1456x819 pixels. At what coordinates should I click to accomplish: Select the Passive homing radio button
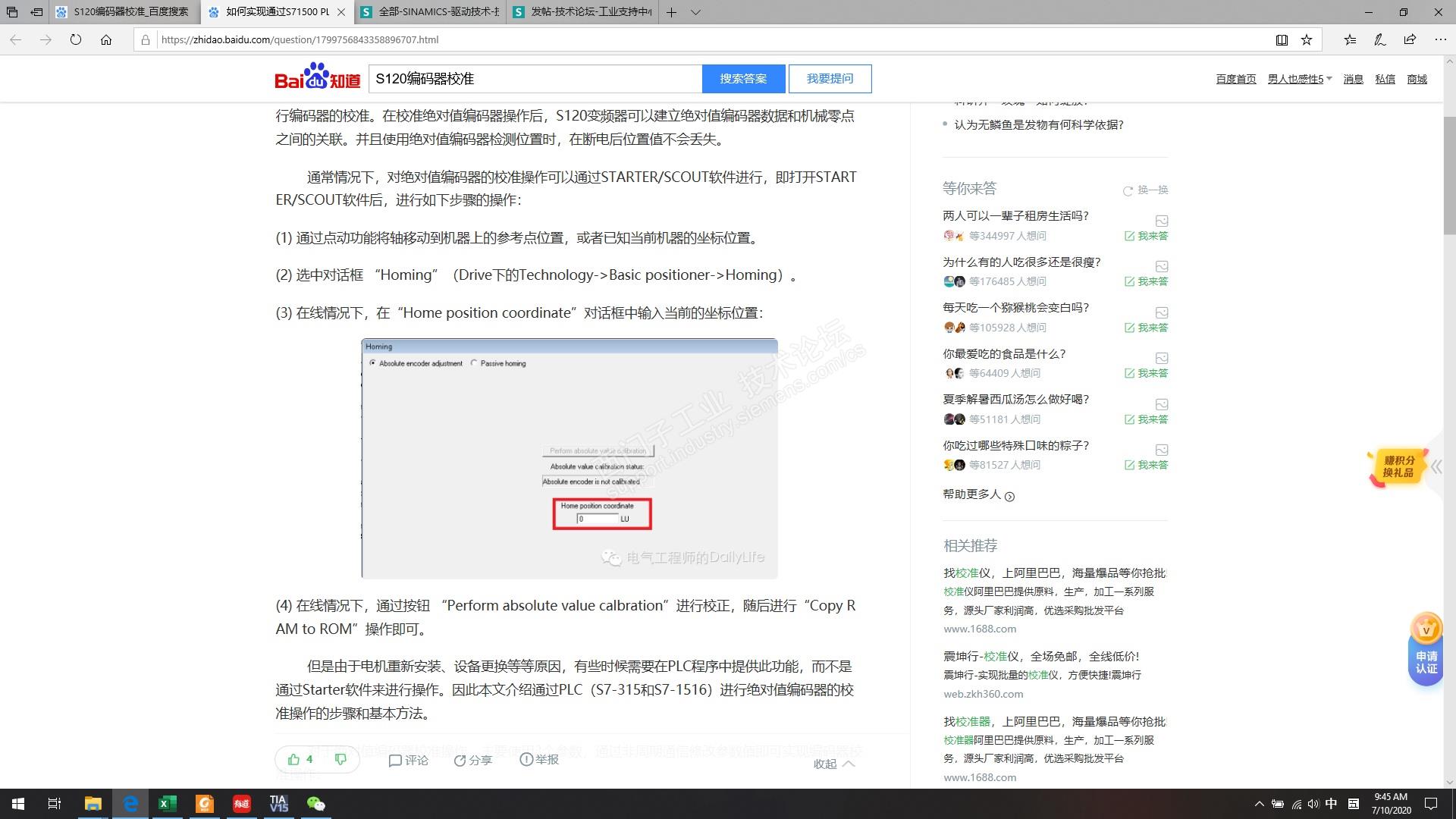(474, 363)
